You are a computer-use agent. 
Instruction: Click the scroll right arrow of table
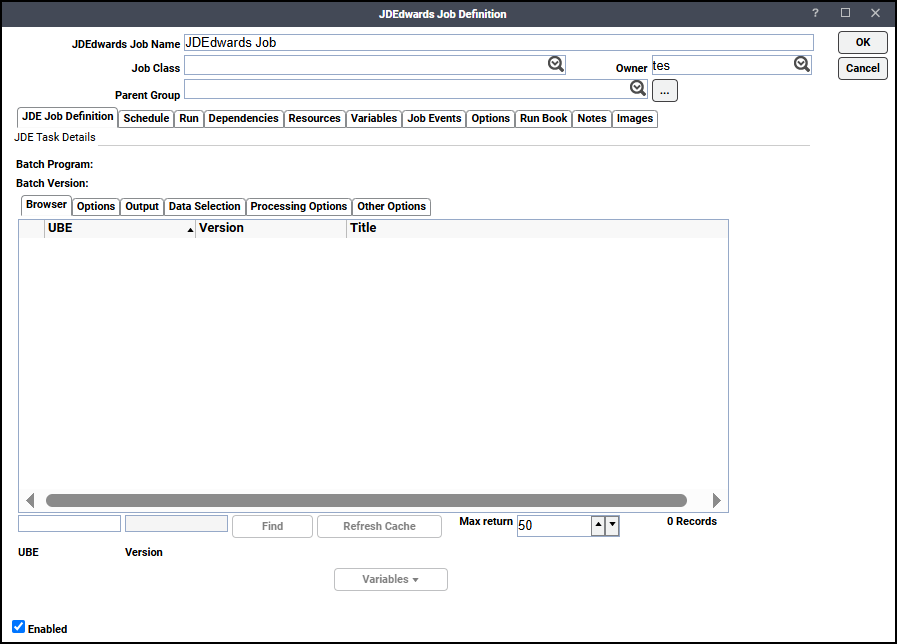tap(716, 500)
